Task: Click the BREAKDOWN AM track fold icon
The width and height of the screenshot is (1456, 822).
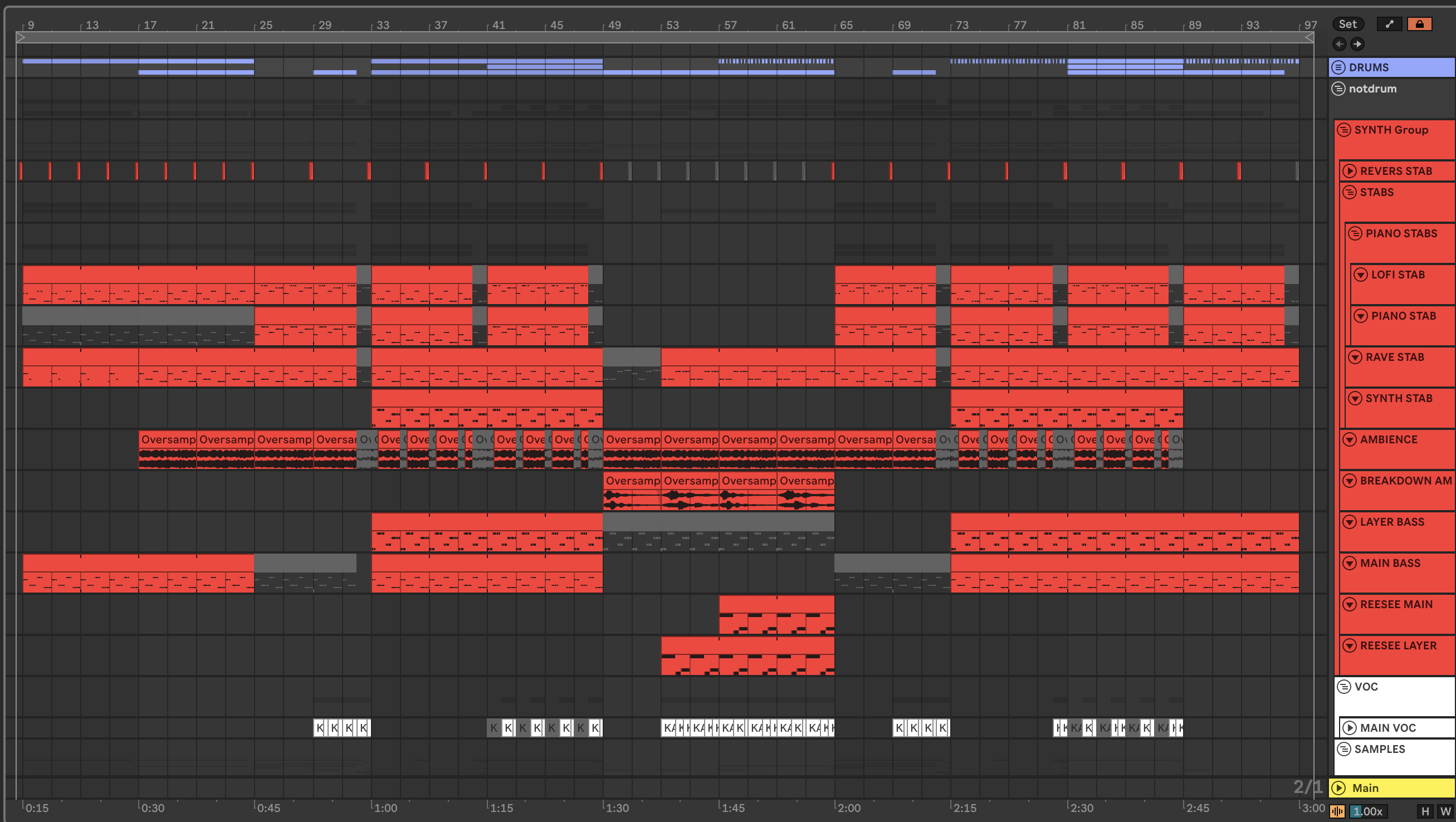Action: tap(1349, 481)
